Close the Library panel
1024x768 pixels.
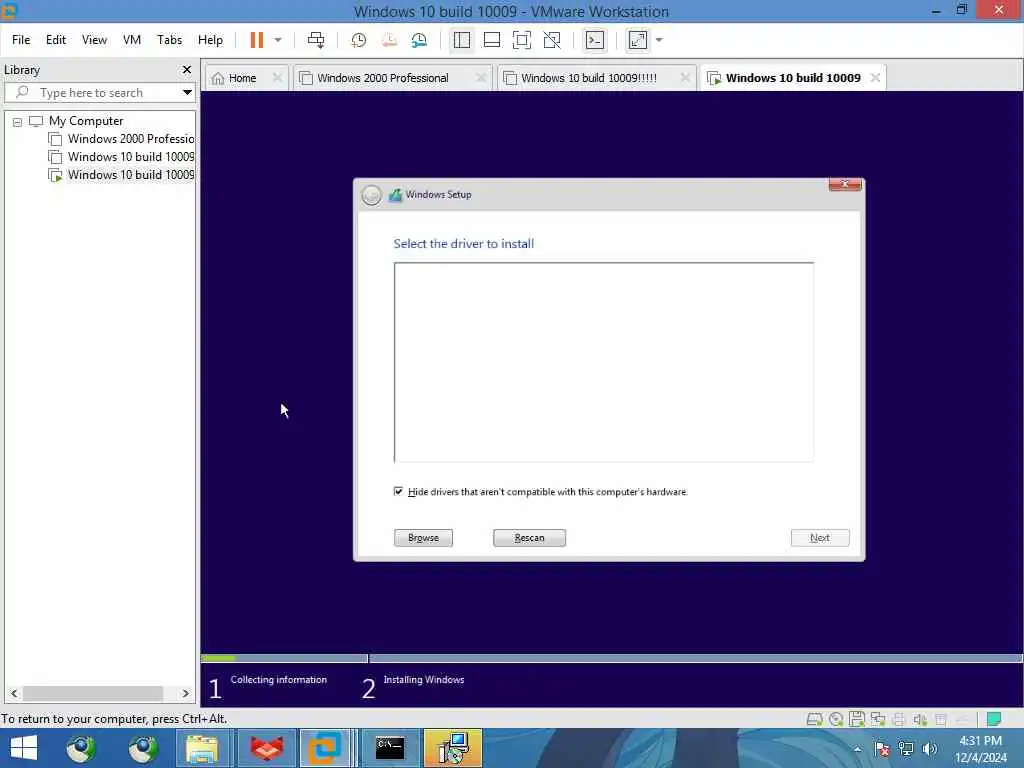(x=187, y=69)
